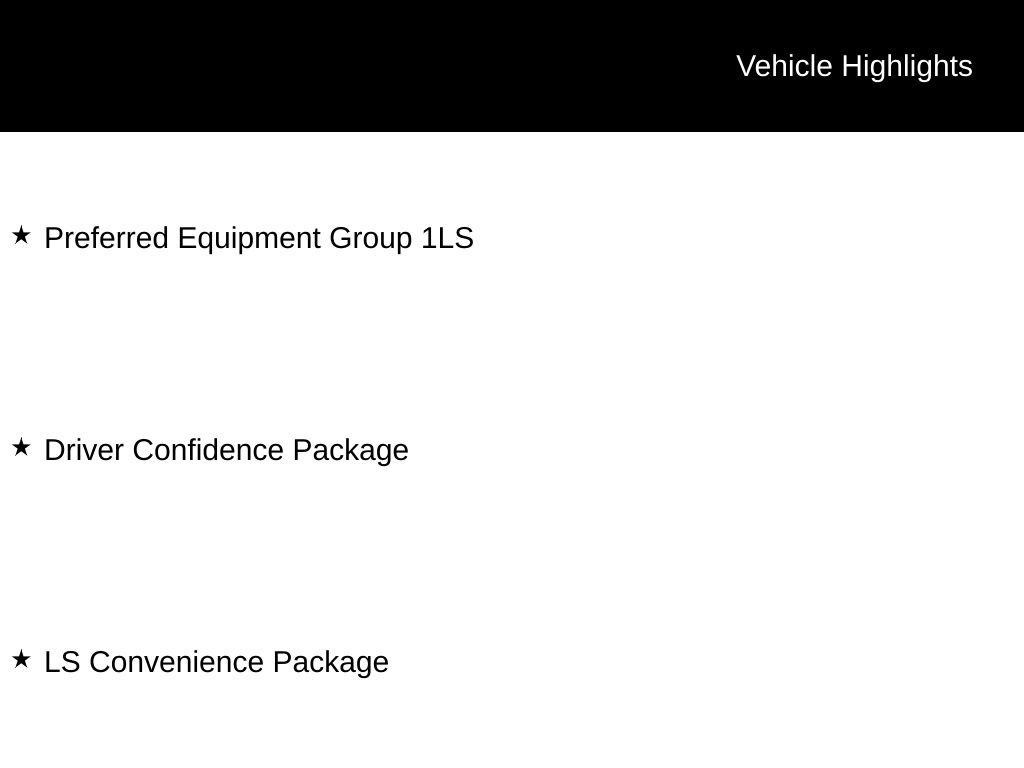1024x768 pixels.
Task: Click the Vehicle Highlights heading
Action: pyautogui.click(x=854, y=66)
